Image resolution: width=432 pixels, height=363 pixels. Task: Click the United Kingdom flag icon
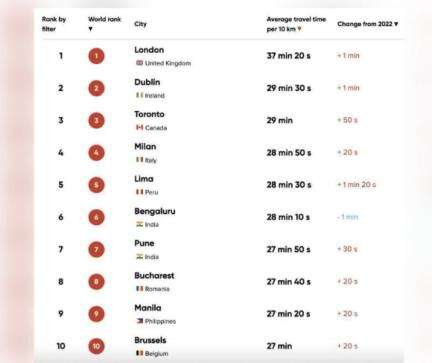[139, 63]
